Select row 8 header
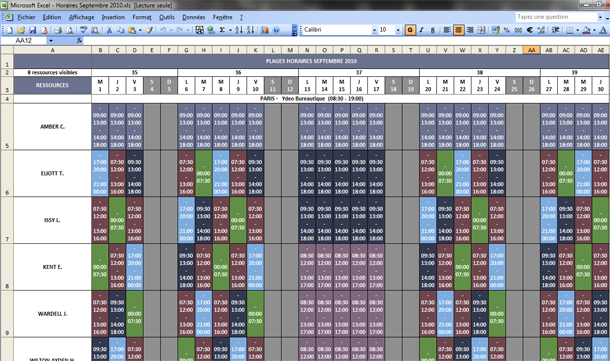Screen dimensions: 610x361 tap(7, 267)
